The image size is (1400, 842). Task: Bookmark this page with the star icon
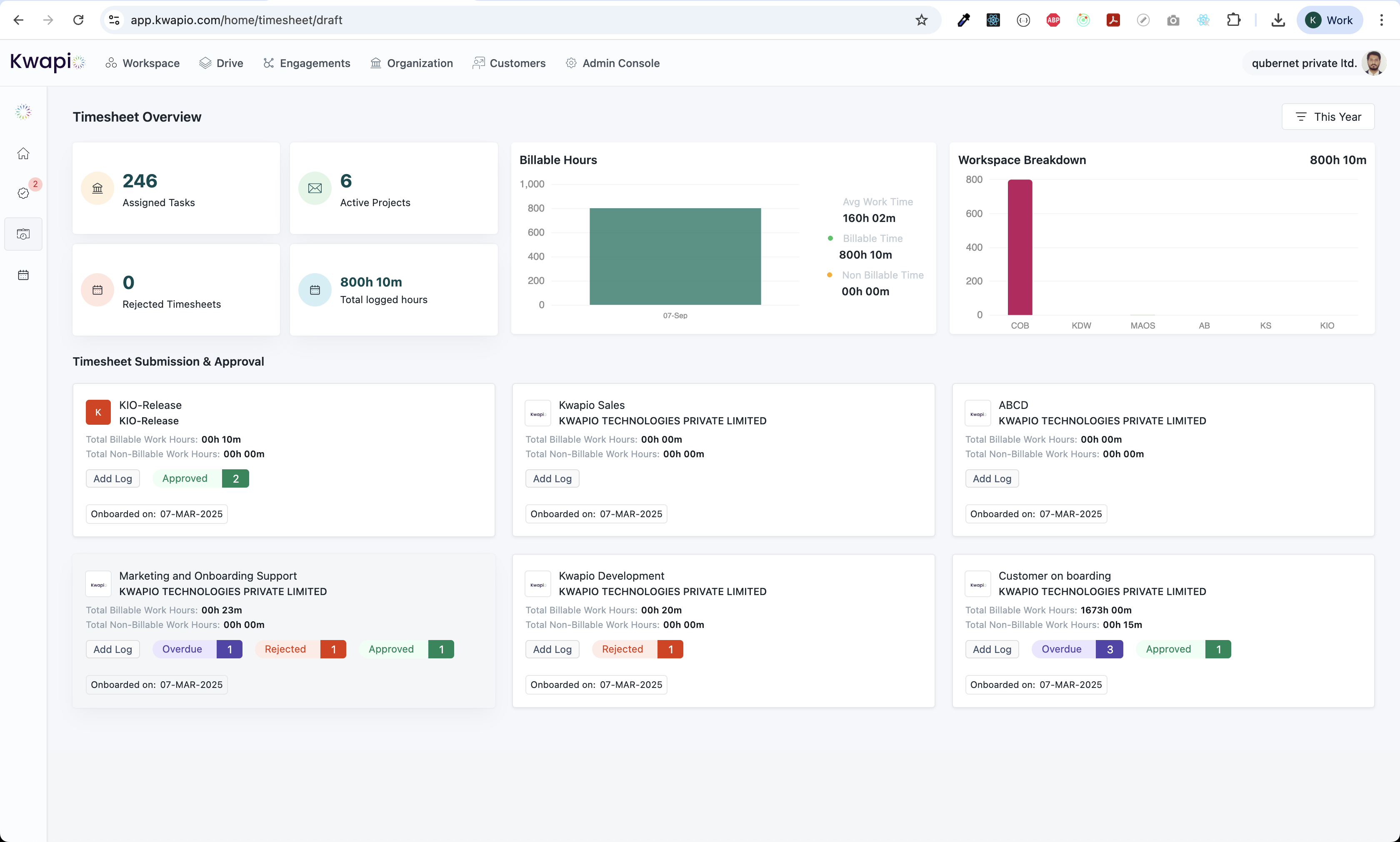(921, 20)
